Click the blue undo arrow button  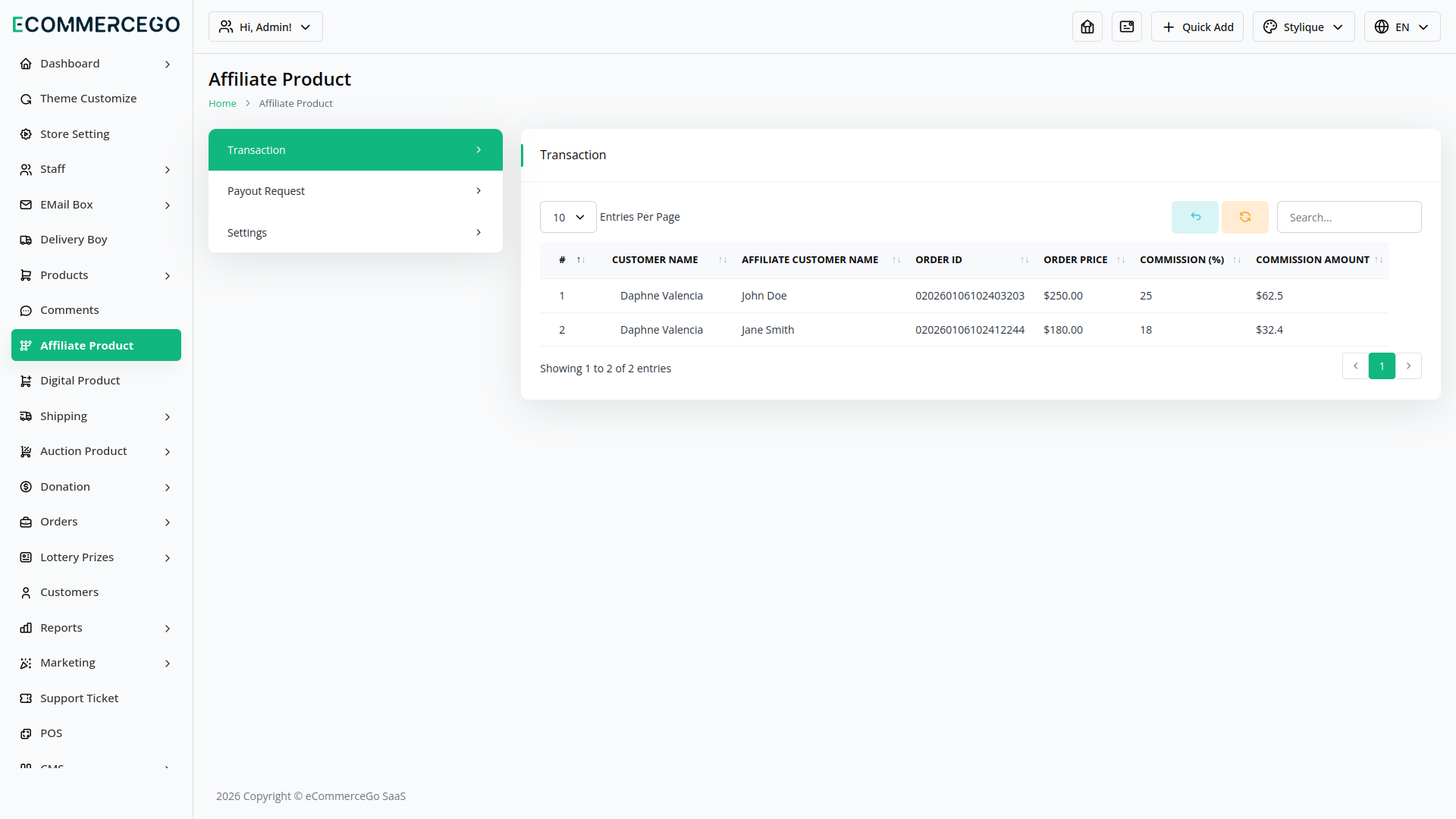(1195, 217)
